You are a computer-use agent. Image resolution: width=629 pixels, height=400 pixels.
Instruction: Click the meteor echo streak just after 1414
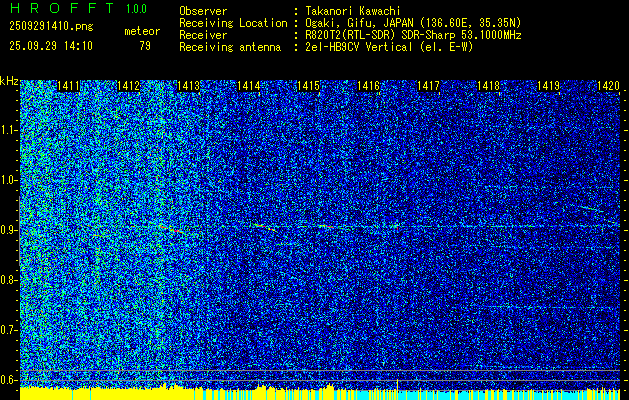pyautogui.click(x=265, y=227)
